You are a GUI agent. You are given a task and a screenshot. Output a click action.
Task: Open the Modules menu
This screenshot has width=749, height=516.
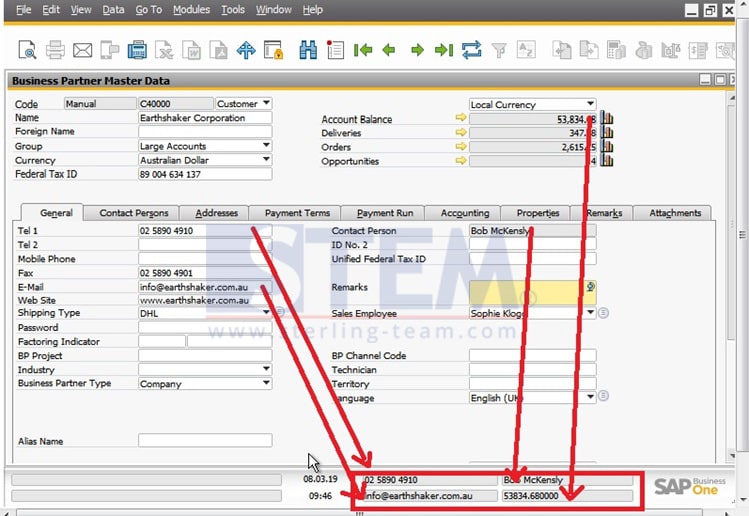(x=191, y=10)
